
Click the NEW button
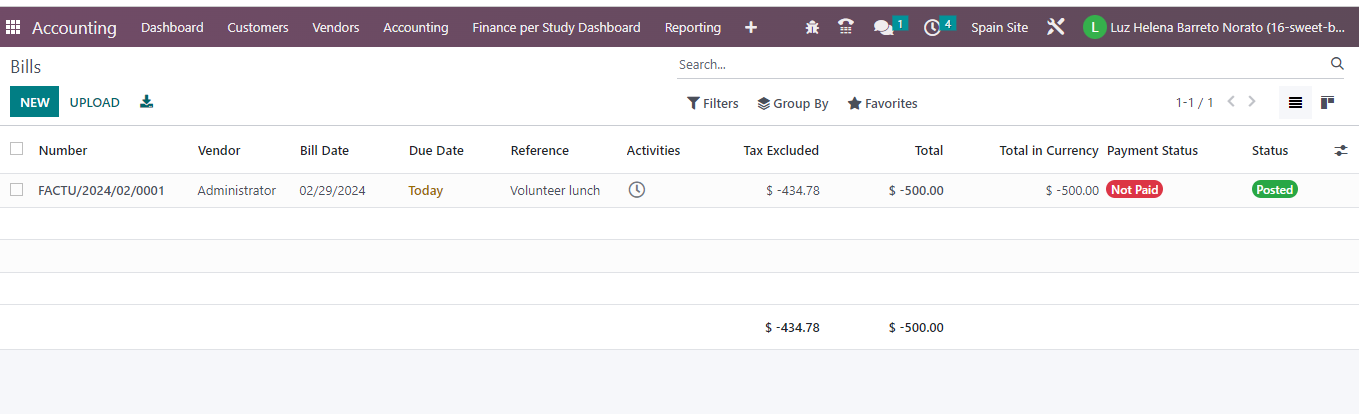35,102
